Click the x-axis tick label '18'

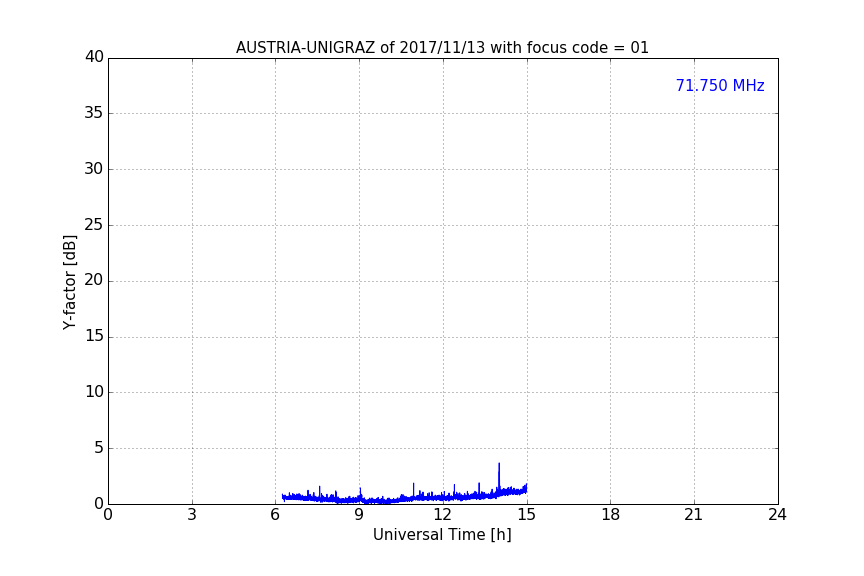coord(611,515)
